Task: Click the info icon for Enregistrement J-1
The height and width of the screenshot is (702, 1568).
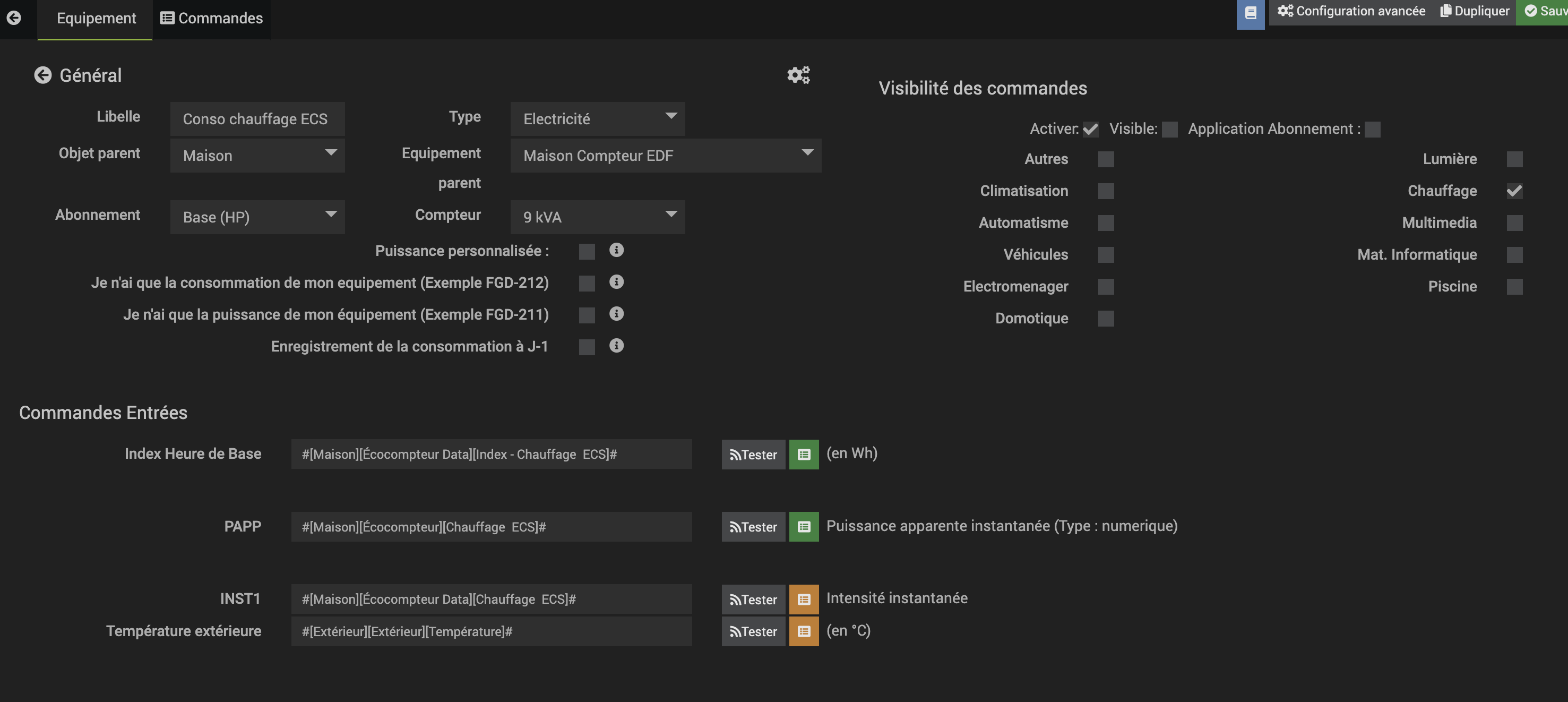Action: (616, 346)
